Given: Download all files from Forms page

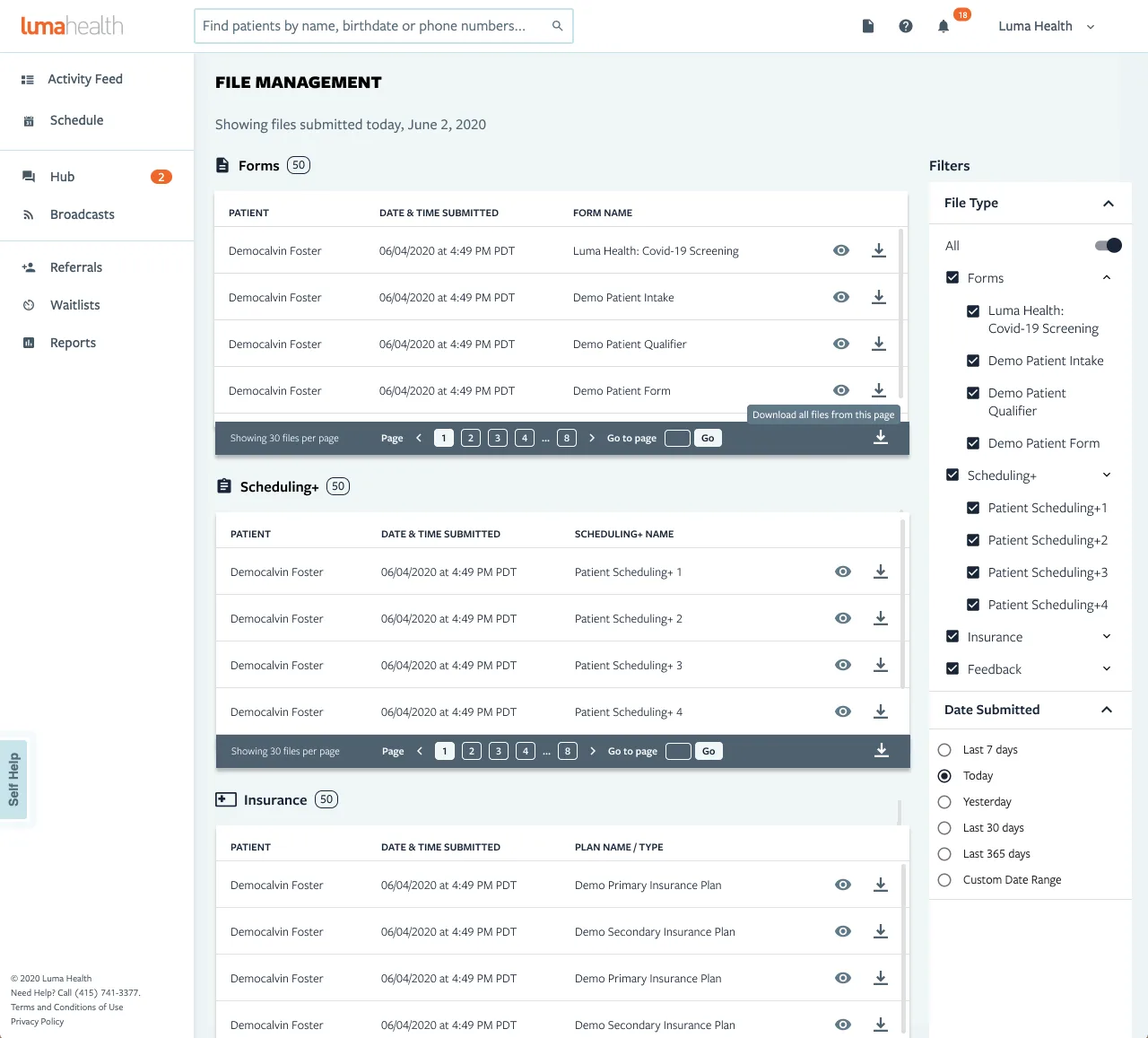Looking at the screenshot, I should (x=881, y=437).
